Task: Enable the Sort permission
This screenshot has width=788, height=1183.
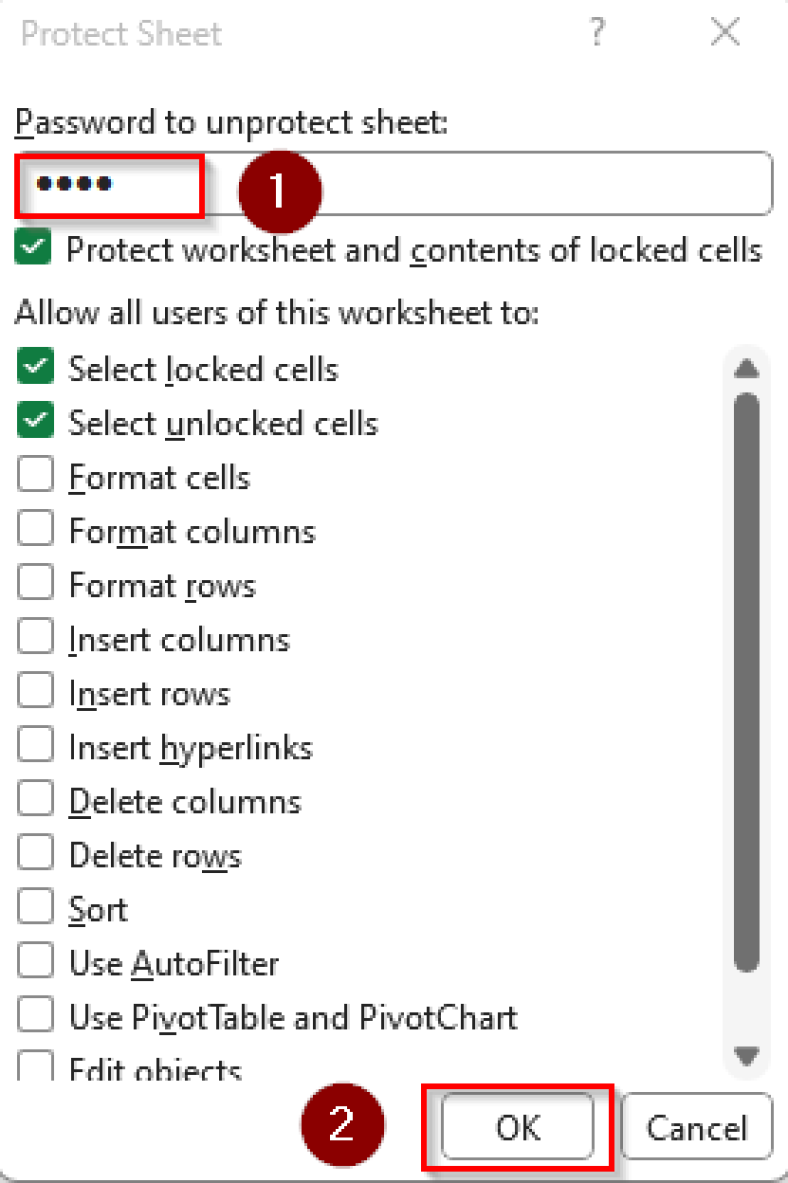Action: [x=35, y=906]
